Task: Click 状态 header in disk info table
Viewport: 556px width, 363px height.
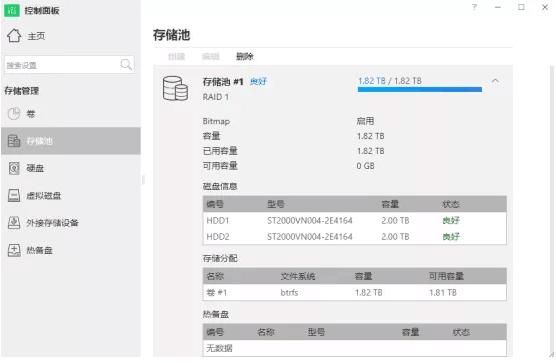Action: tap(451, 204)
